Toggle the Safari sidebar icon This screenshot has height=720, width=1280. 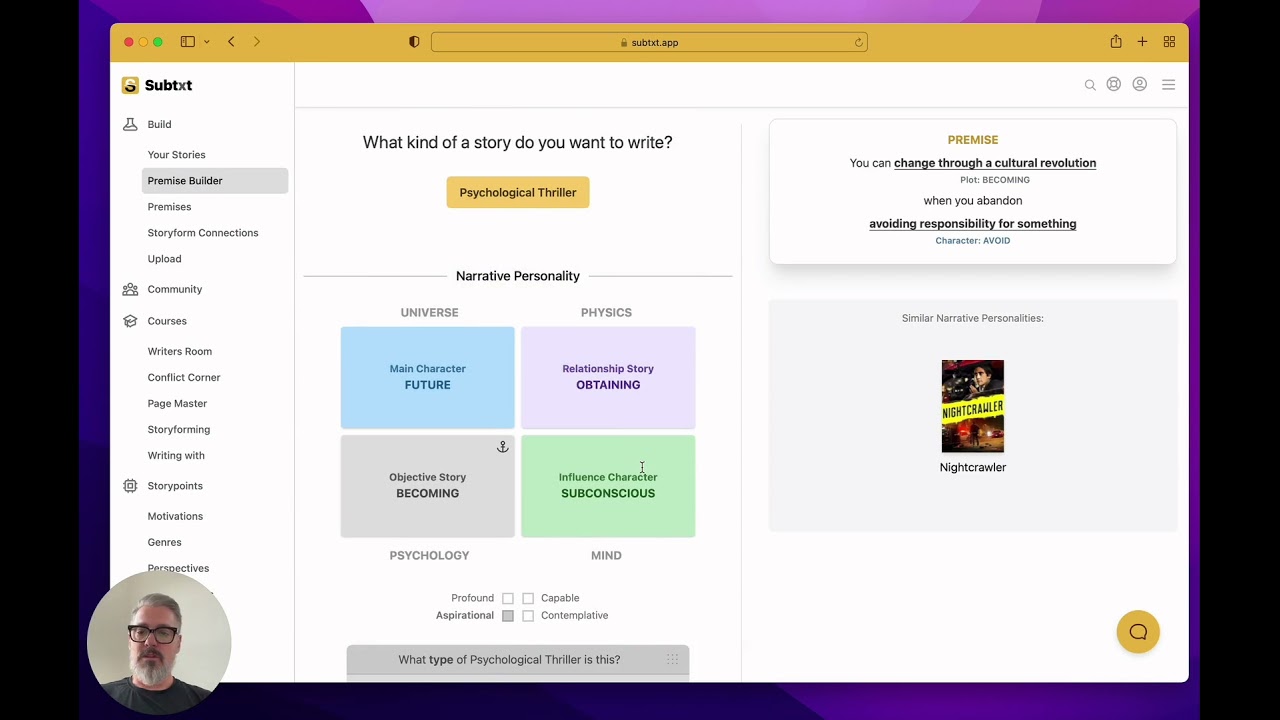(187, 42)
